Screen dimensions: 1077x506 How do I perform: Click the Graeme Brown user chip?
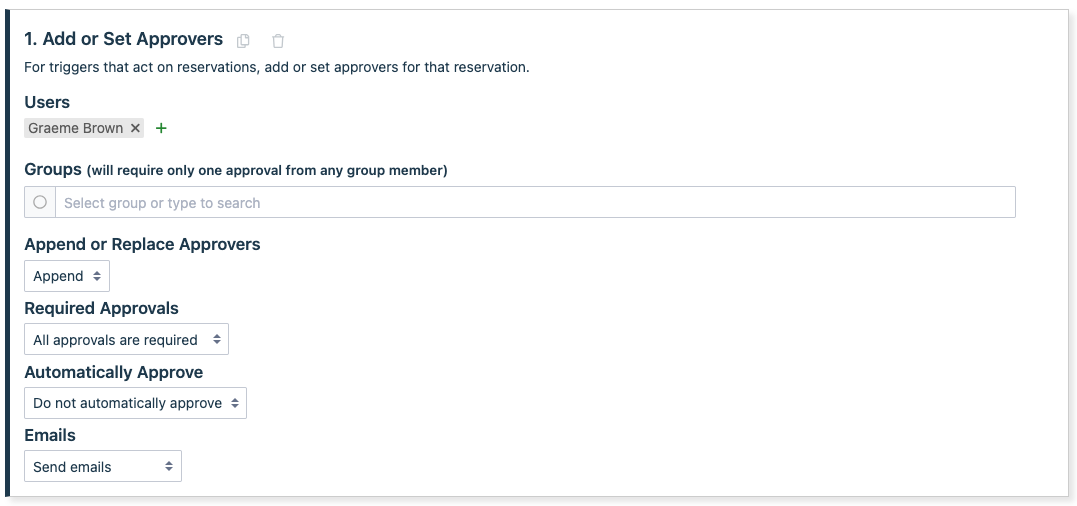[x=76, y=128]
